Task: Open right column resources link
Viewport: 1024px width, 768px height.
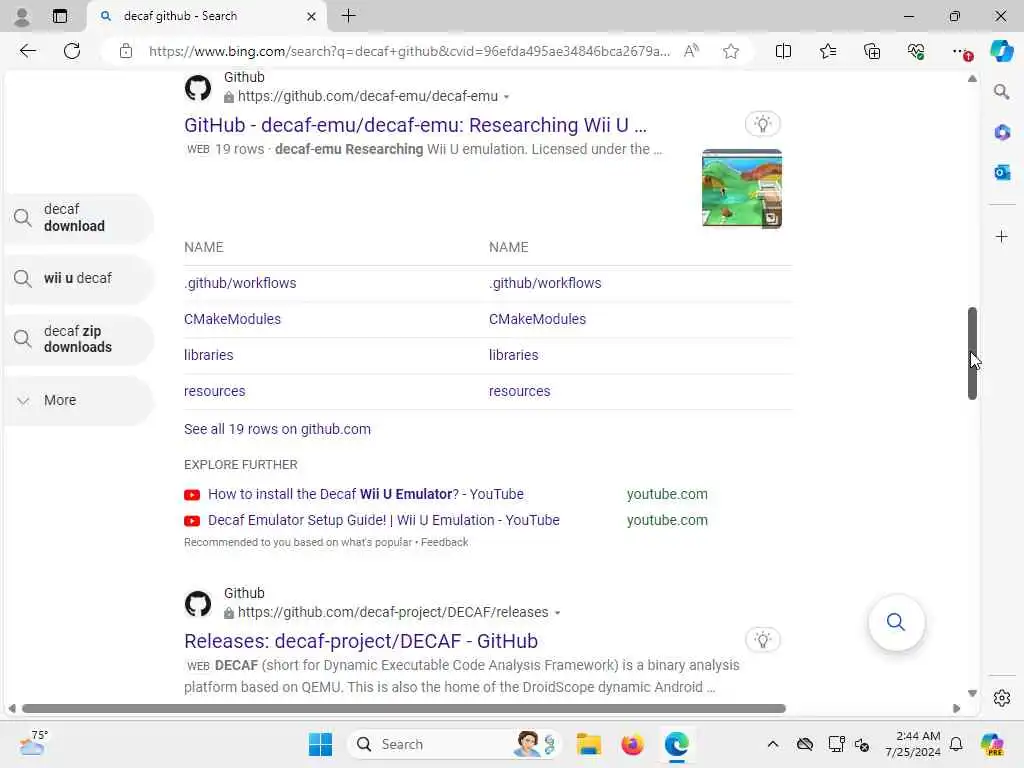Action: [520, 391]
